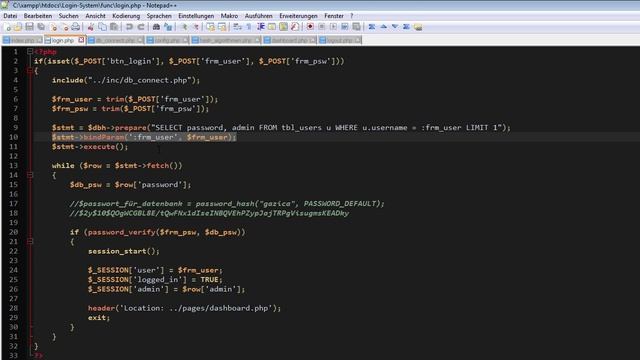Screen dimensions: 640x360
Task: Switch to the db_connect.php tab
Action: [x=115, y=40]
